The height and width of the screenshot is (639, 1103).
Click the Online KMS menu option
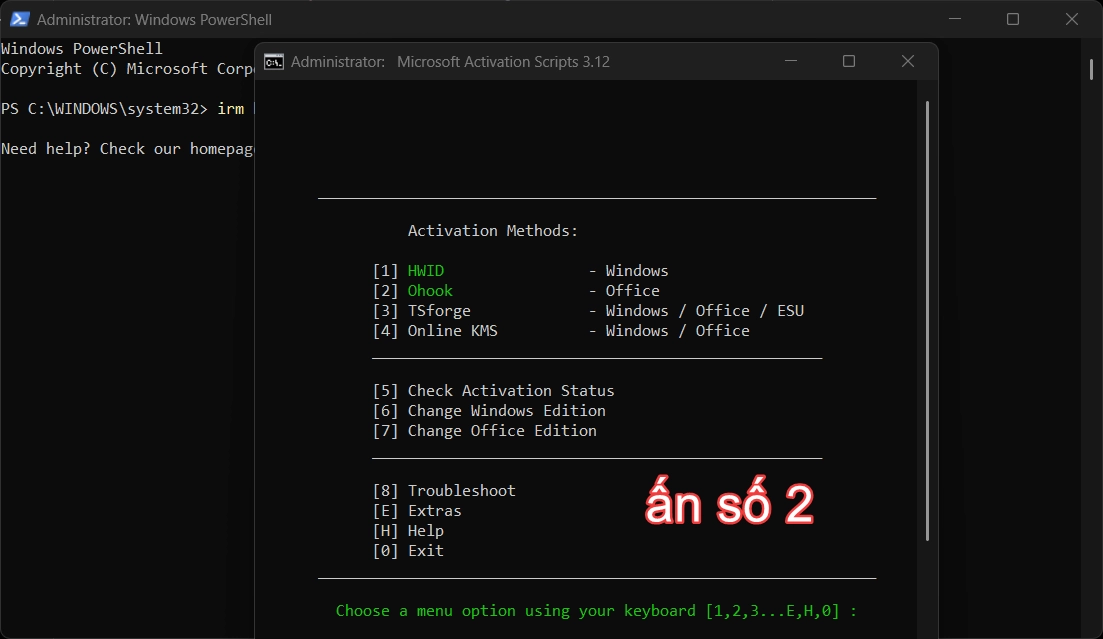452,331
